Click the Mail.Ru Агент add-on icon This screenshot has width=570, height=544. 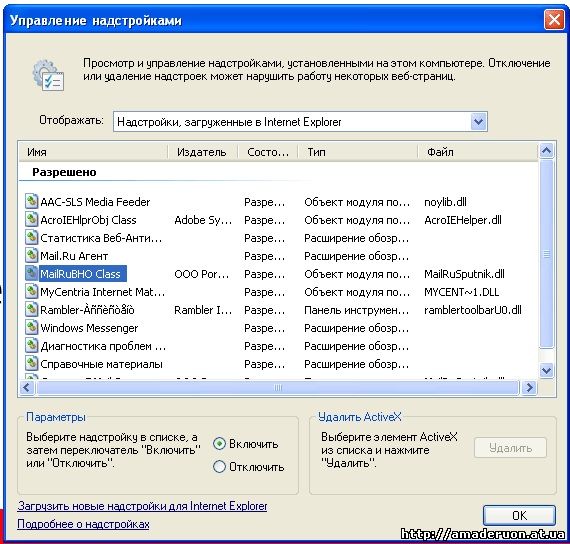pos(32,256)
